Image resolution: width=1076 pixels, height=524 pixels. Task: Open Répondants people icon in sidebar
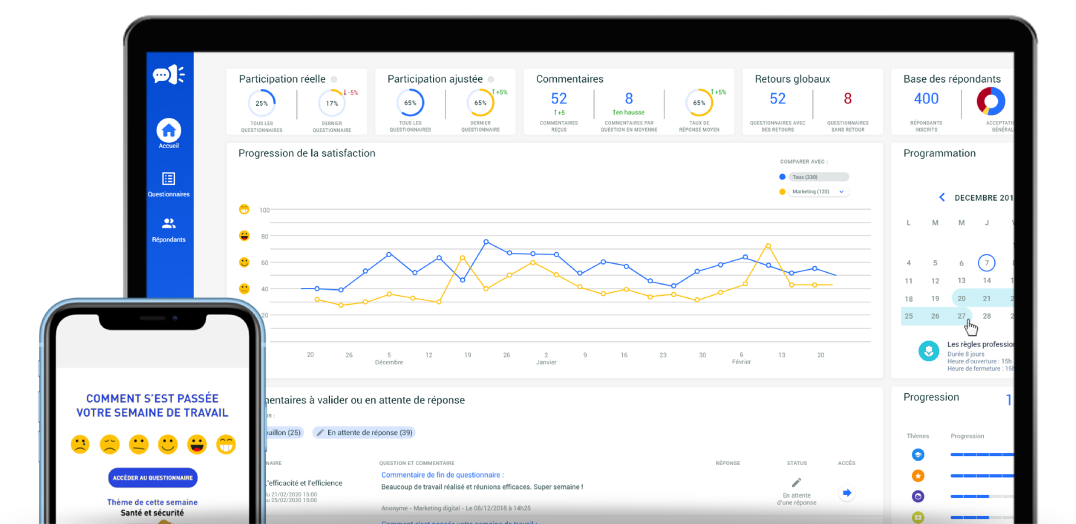(x=169, y=224)
